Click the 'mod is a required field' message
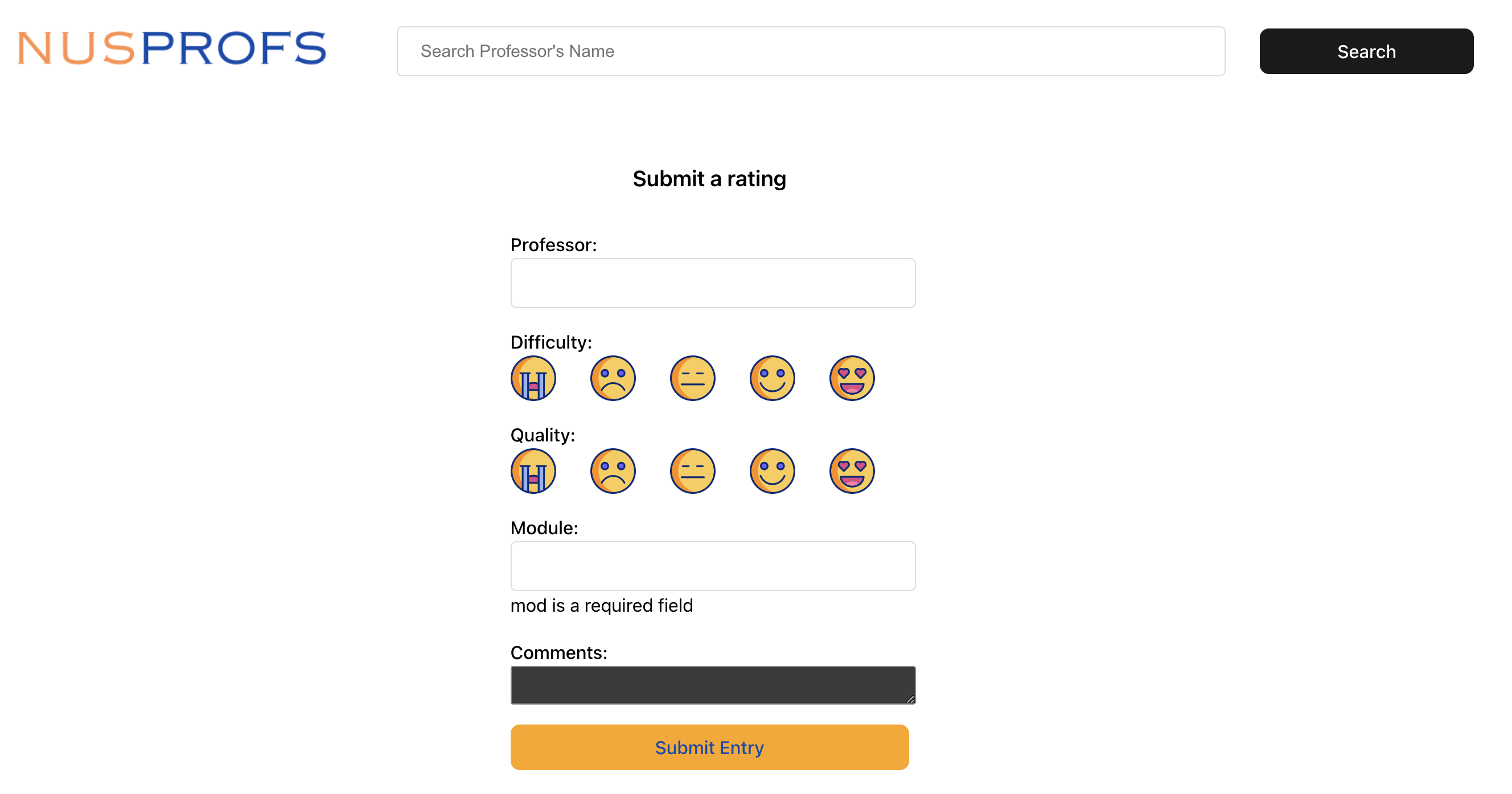The width and height of the screenshot is (1512, 794). point(602,605)
